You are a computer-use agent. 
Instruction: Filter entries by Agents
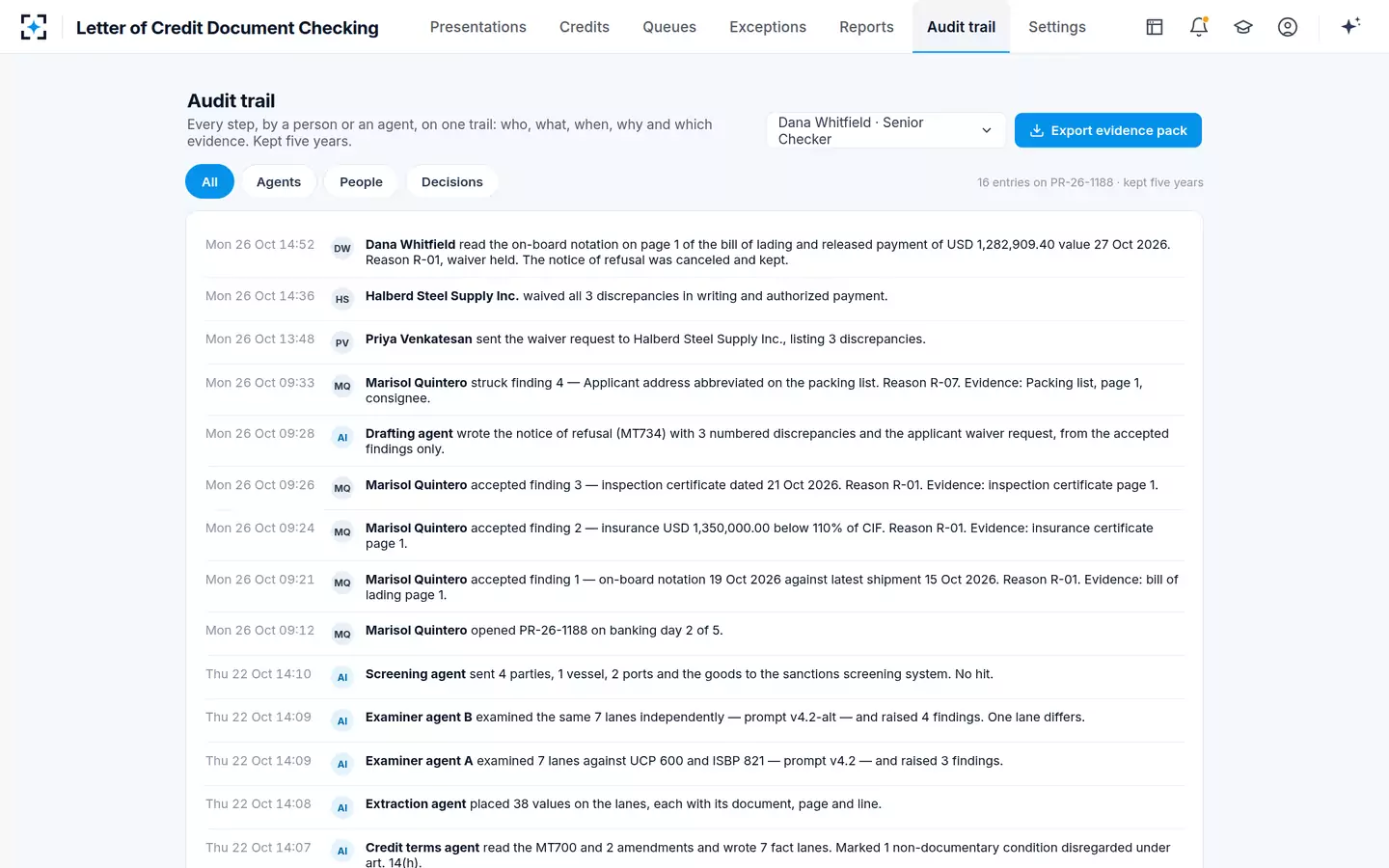click(x=279, y=182)
